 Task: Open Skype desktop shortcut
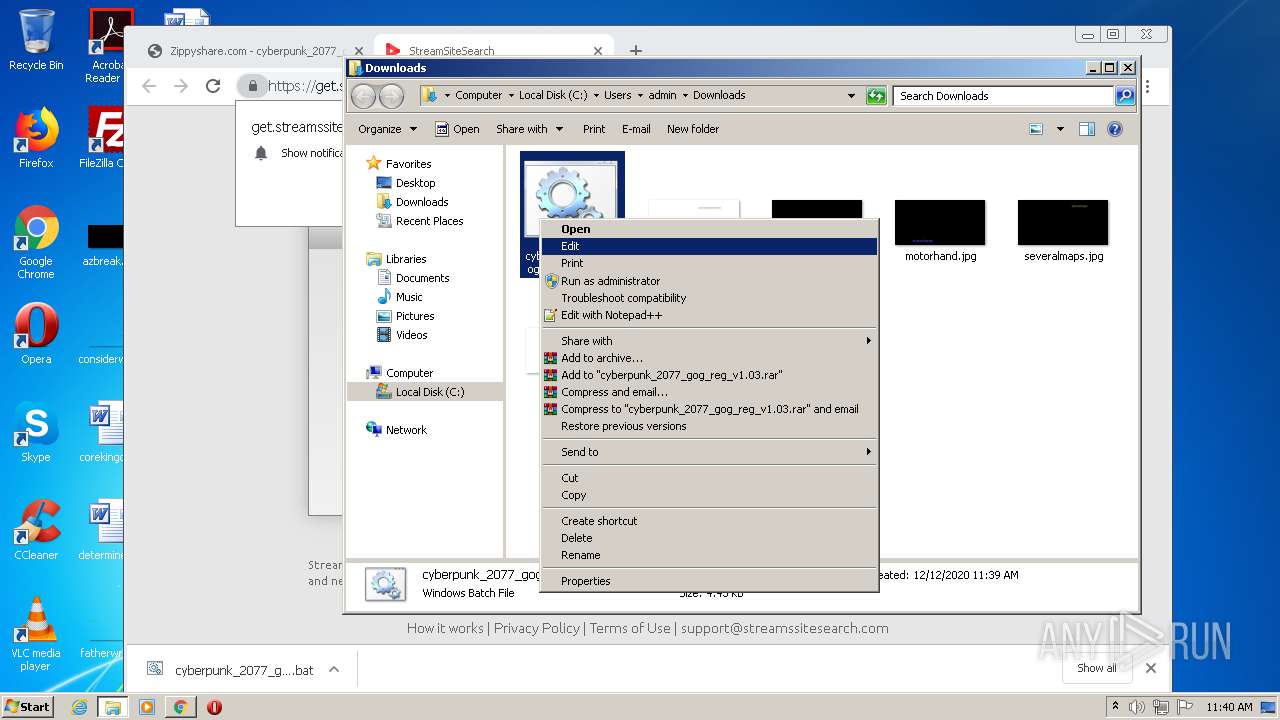(x=36, y=432)
